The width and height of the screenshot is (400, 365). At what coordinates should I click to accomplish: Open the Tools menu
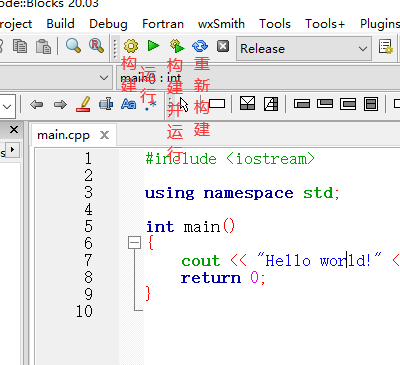point(275,24)
